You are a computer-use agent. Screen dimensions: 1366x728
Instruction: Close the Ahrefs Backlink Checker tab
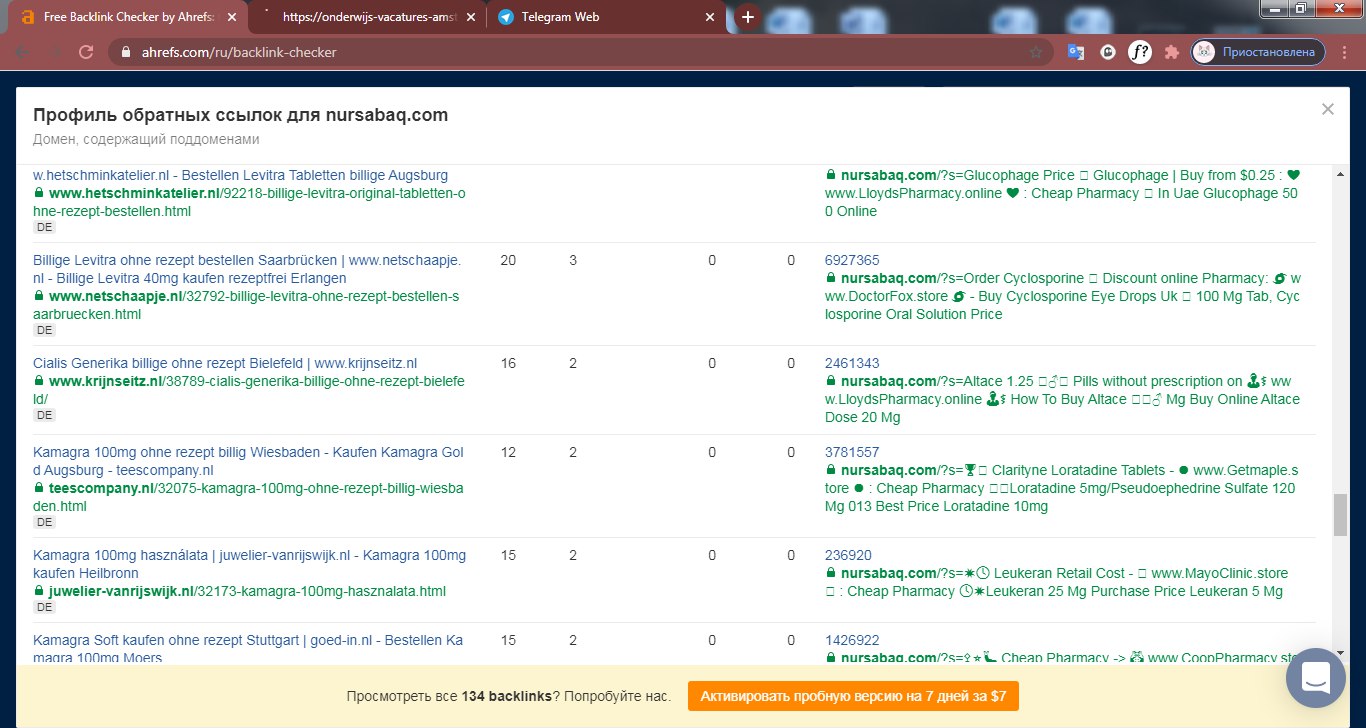click(x=232, y=18)
